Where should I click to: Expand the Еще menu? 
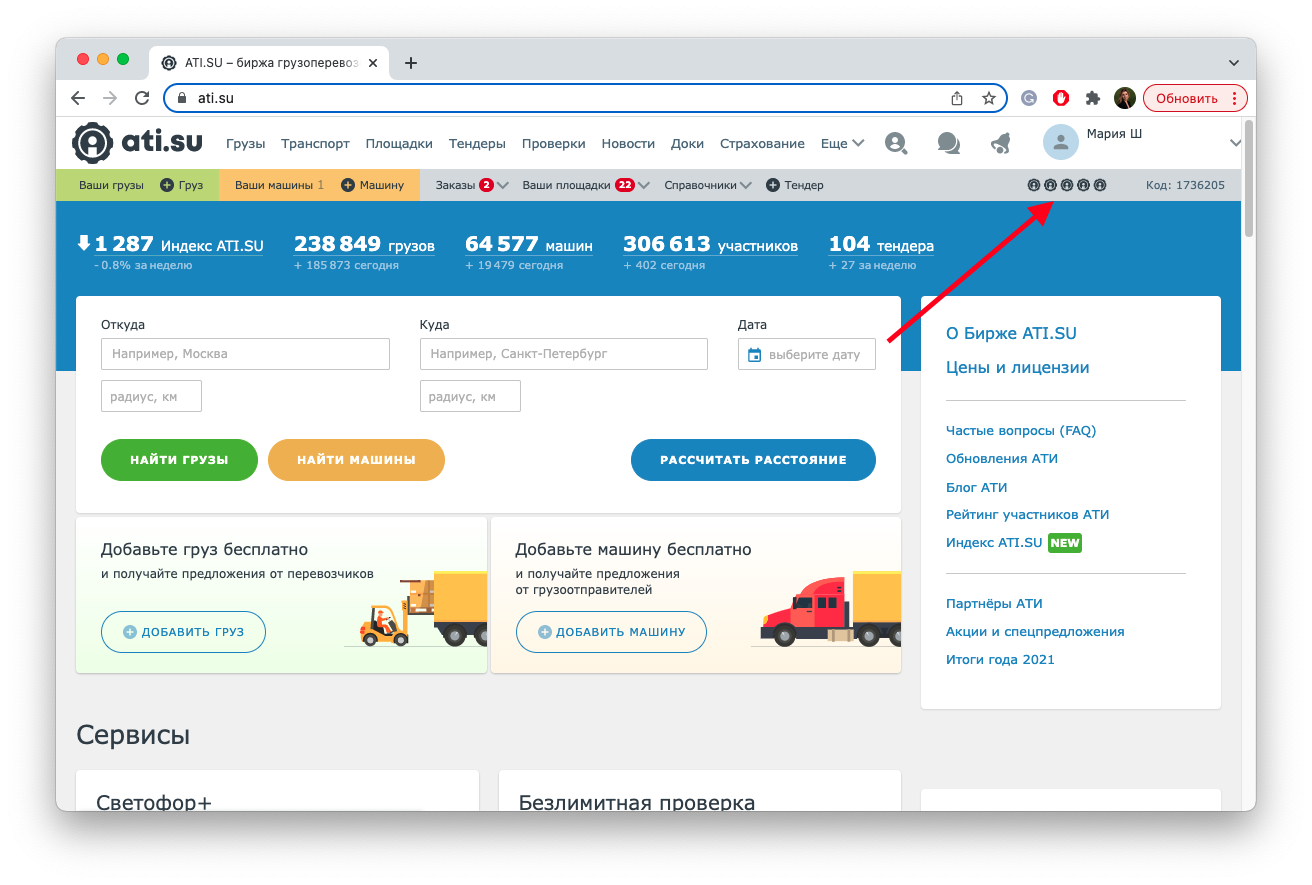coord(842,144)
